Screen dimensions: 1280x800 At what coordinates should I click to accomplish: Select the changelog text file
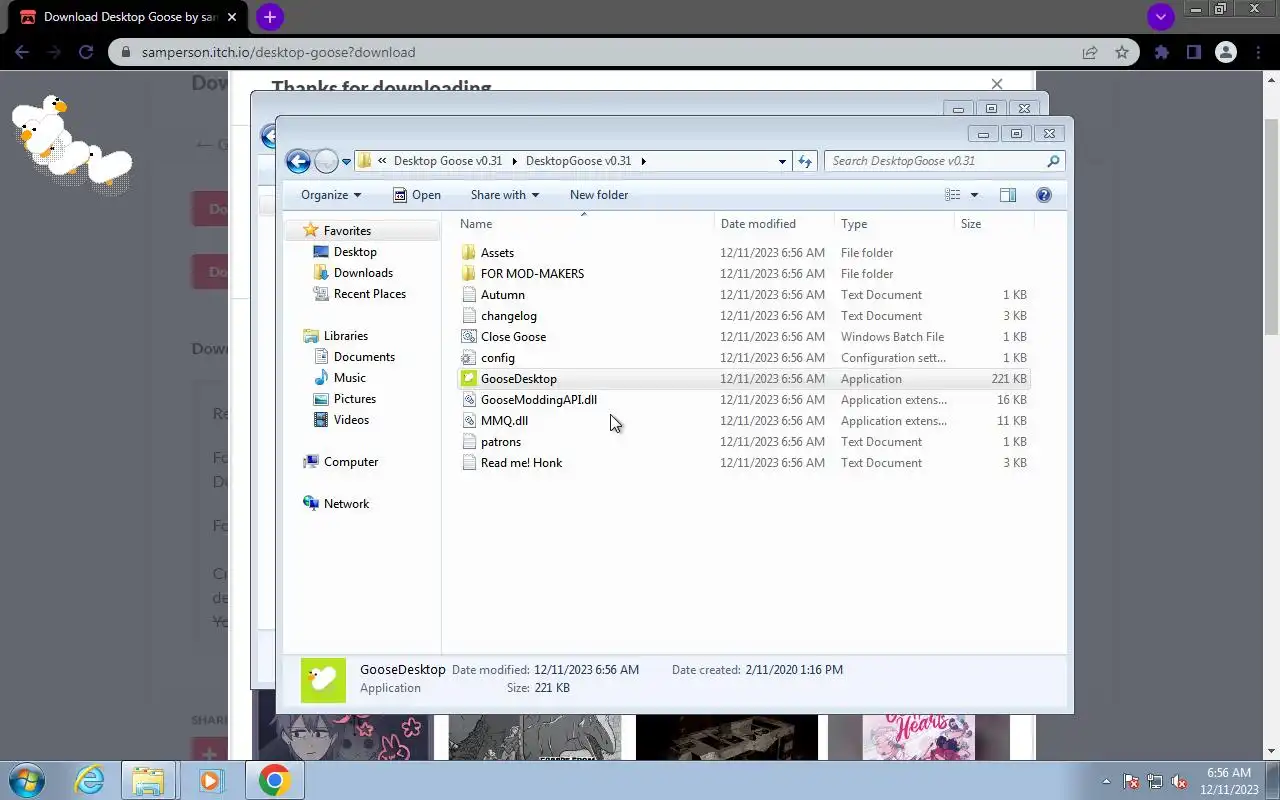pos(743,316)
